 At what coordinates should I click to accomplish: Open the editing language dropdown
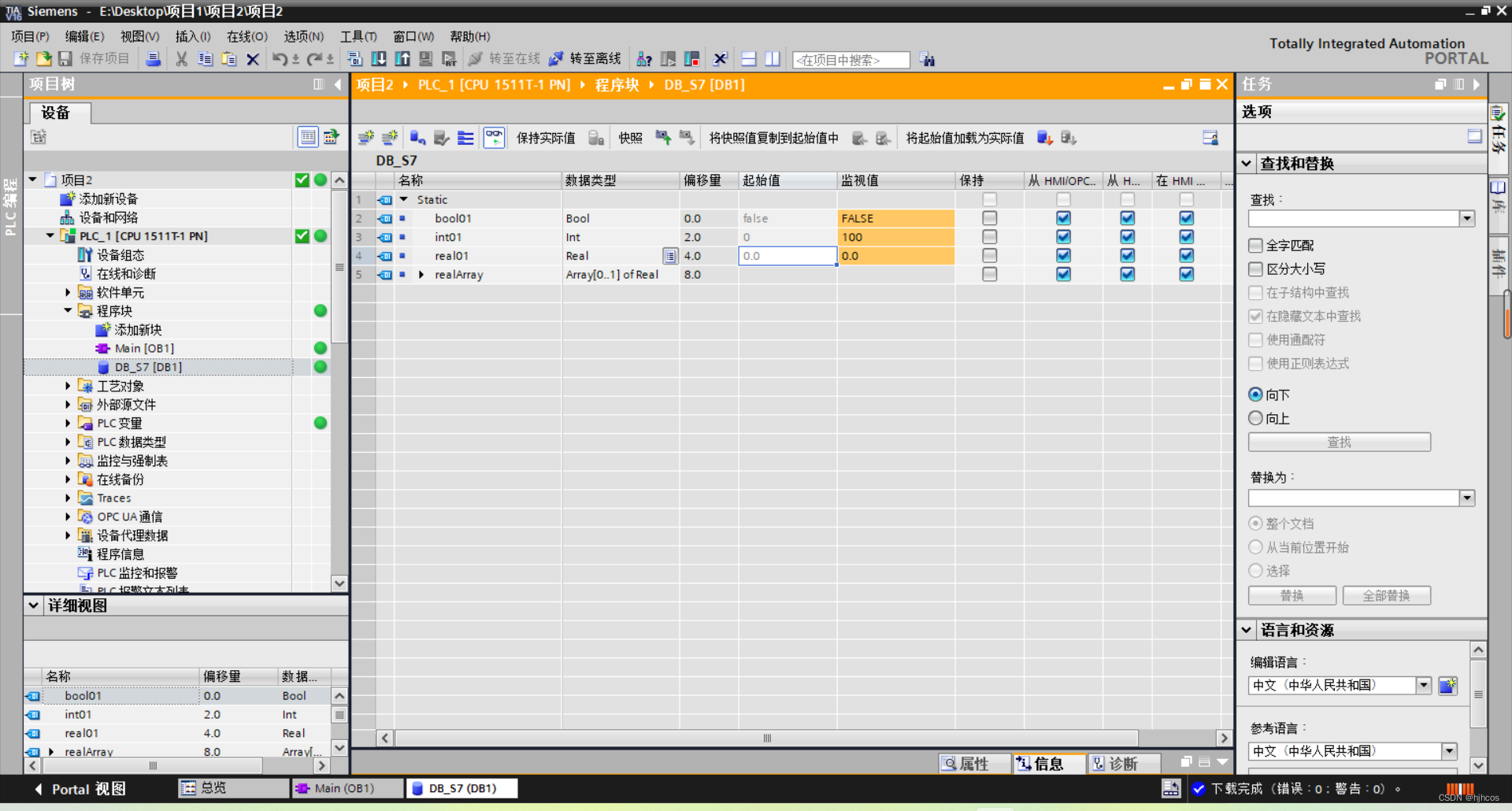(1424, 686)
